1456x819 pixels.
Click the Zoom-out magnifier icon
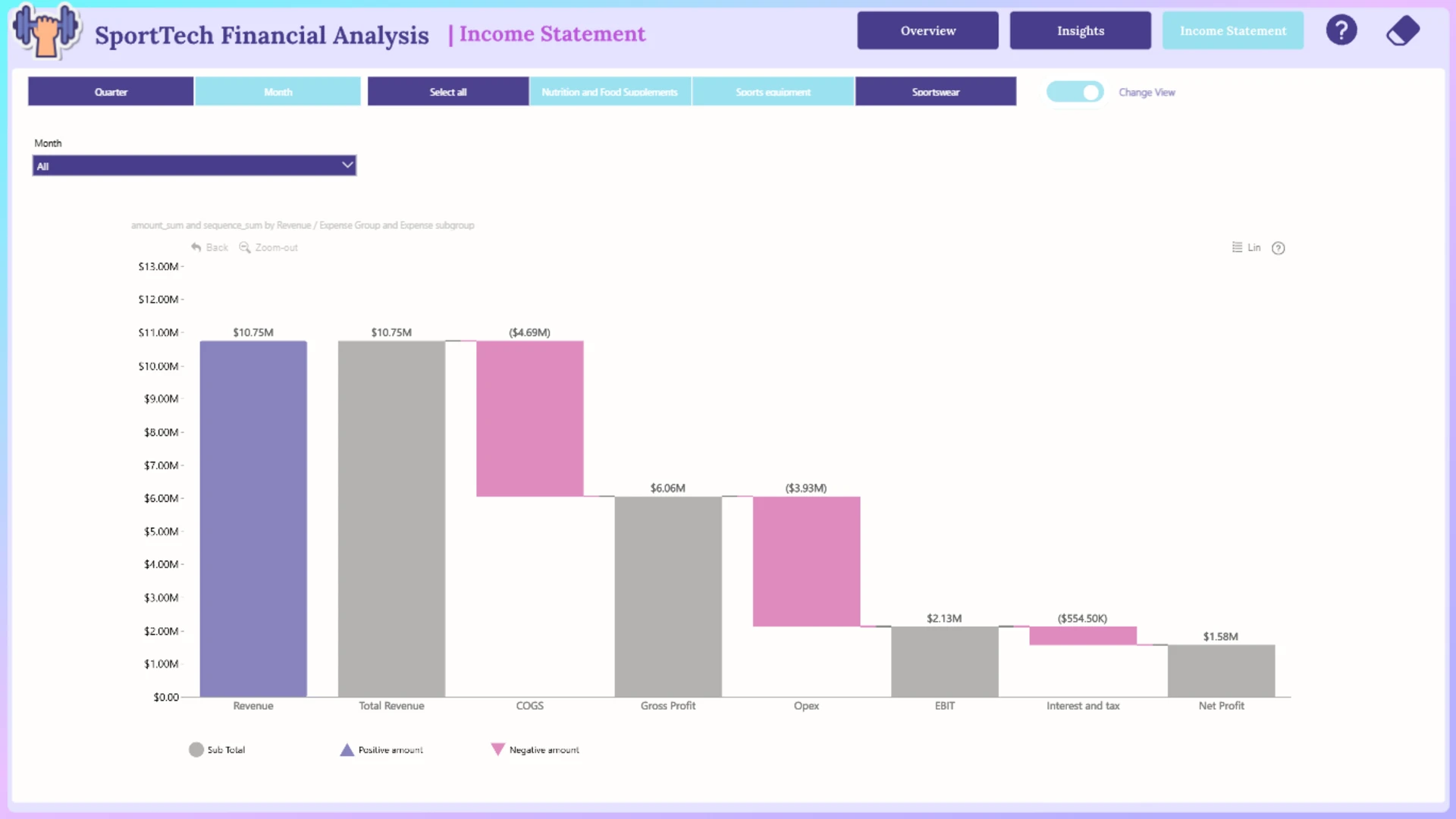coord(244,247)
